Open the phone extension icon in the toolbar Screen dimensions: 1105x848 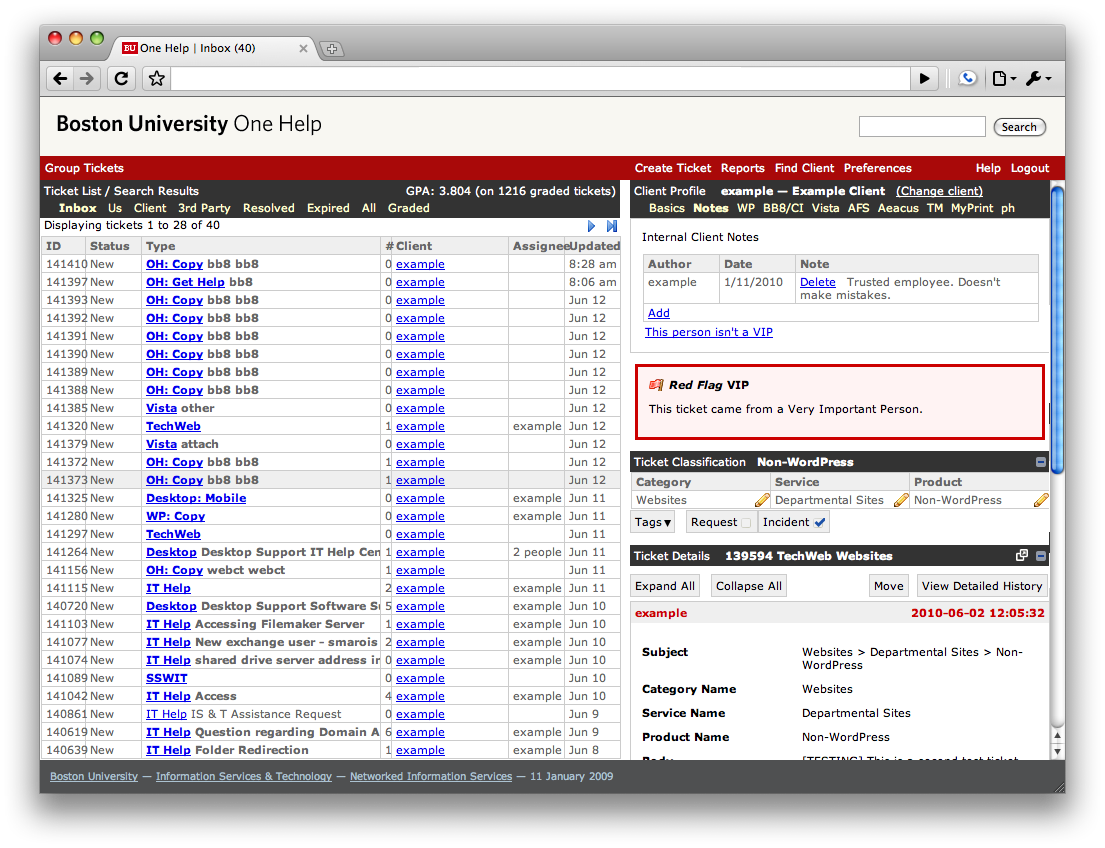coord(967,78)
